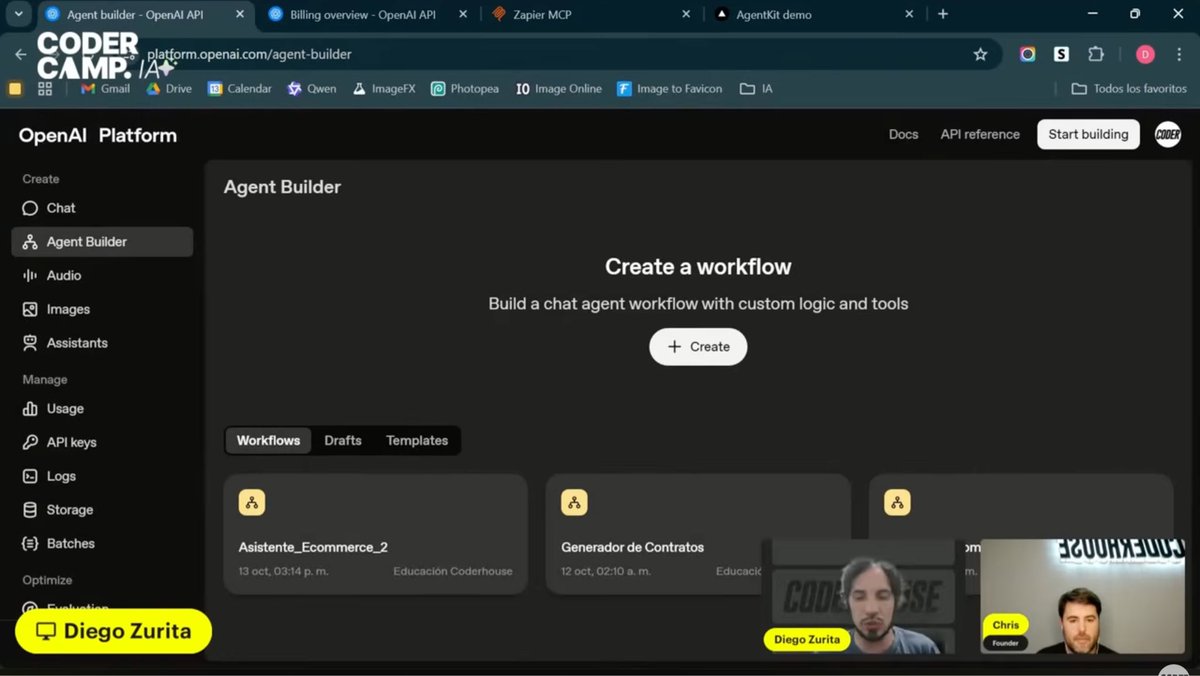Click the Educación Coderhouse label on first card
The height and width of the screenshot is (676, 1200).
[453, 571]
